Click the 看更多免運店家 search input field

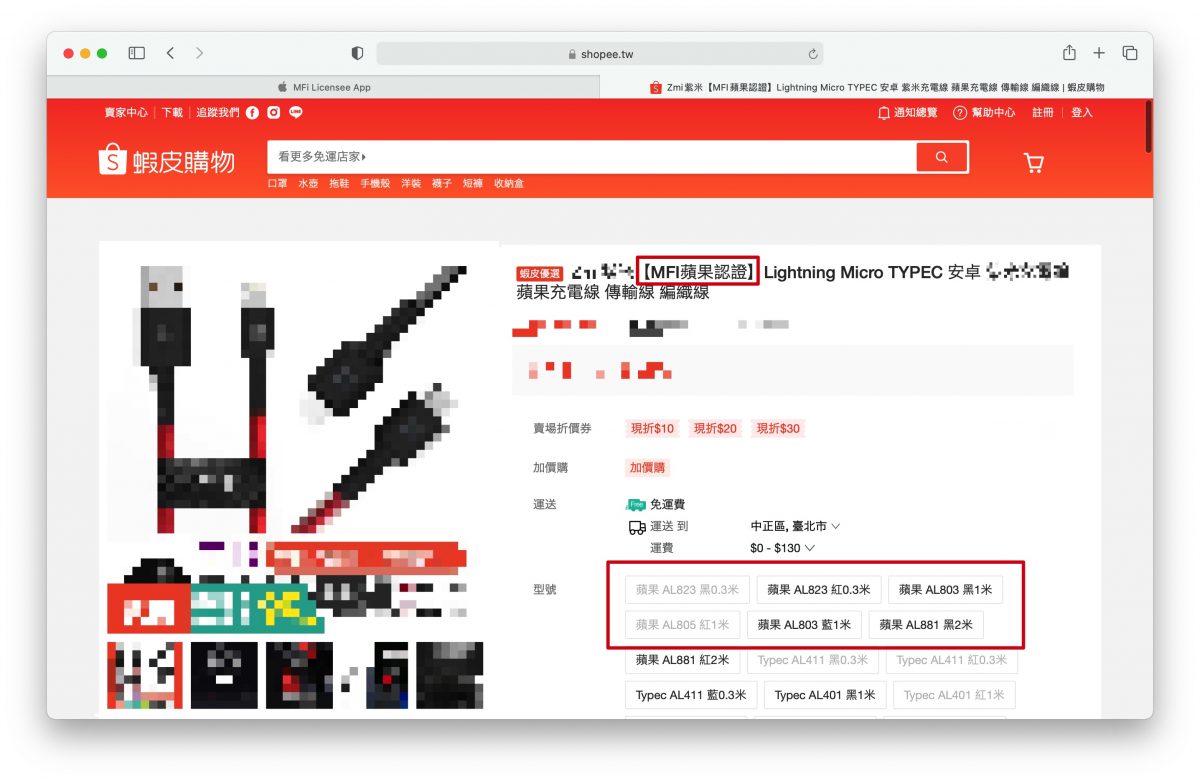click(591, 157)
